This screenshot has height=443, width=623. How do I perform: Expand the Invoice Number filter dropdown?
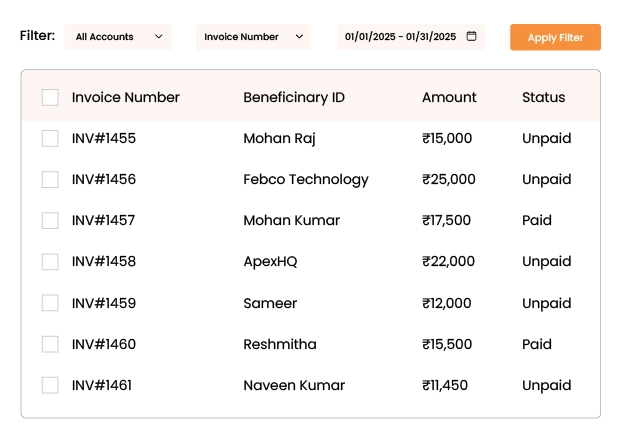(x=253, y=37)
